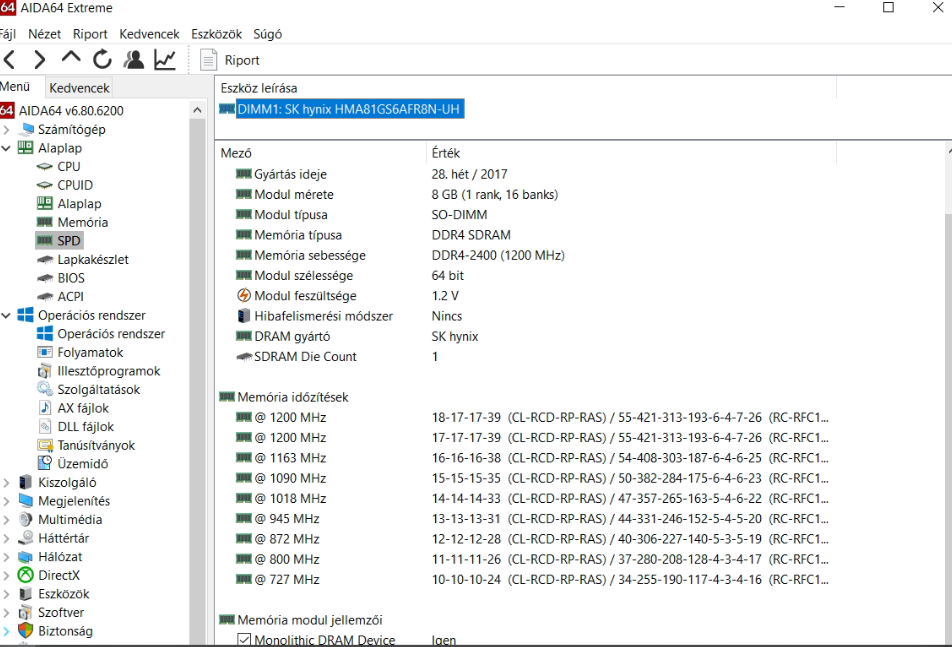Click the up-level arrow icon
The width and height of the screenshot is (952, 647).
pyautogui.click(x=71, y=58)
